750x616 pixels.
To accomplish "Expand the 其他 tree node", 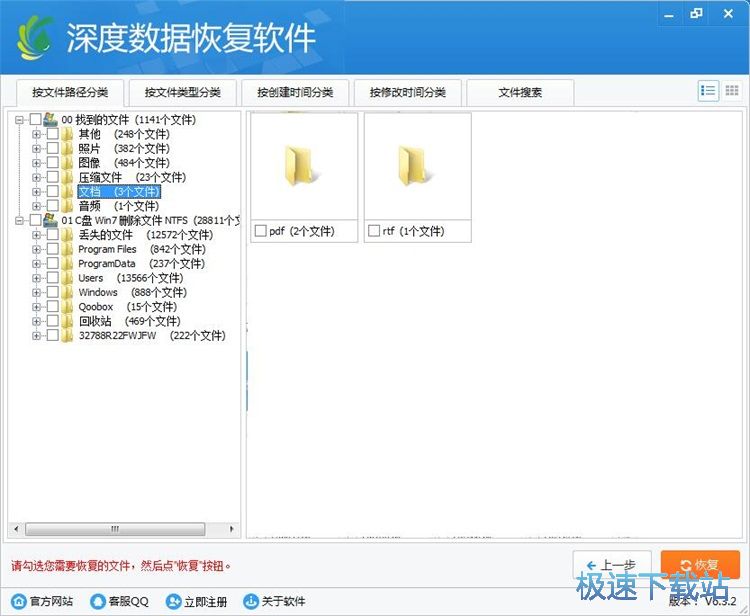I will click(36, 134).
